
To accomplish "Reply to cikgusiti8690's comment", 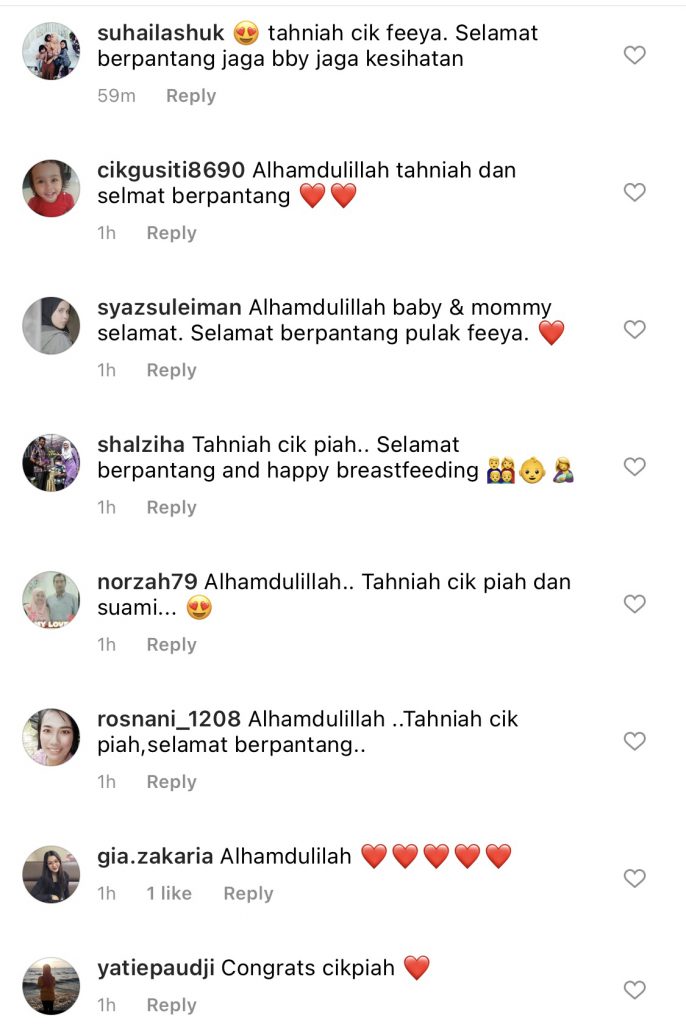I will click(x=171, y=233).
